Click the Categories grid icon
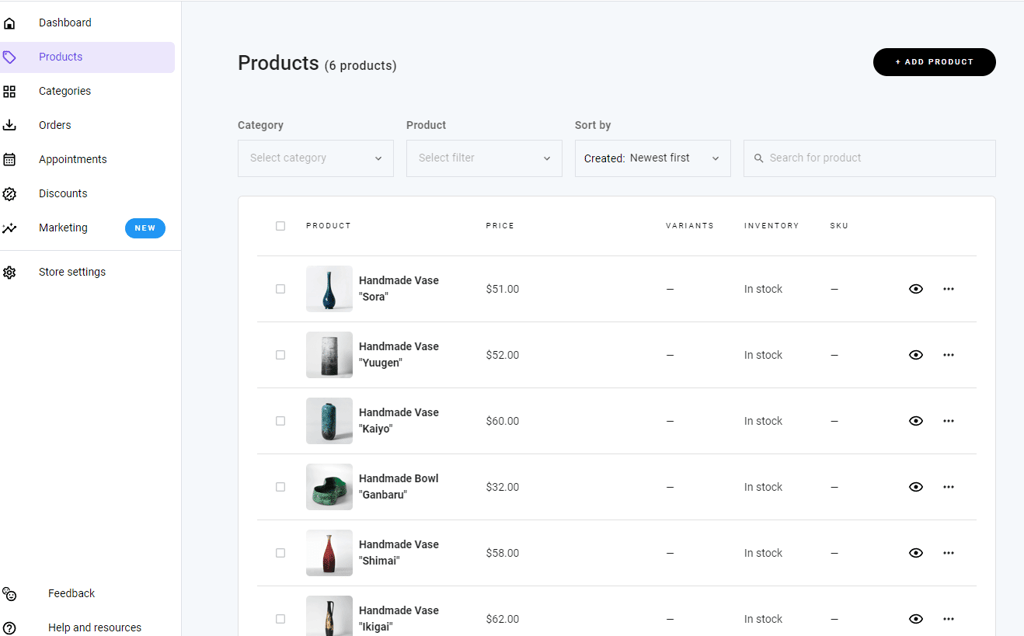Image resolution: width=1024 pixels, height=636 pixels. click(9, 91)
